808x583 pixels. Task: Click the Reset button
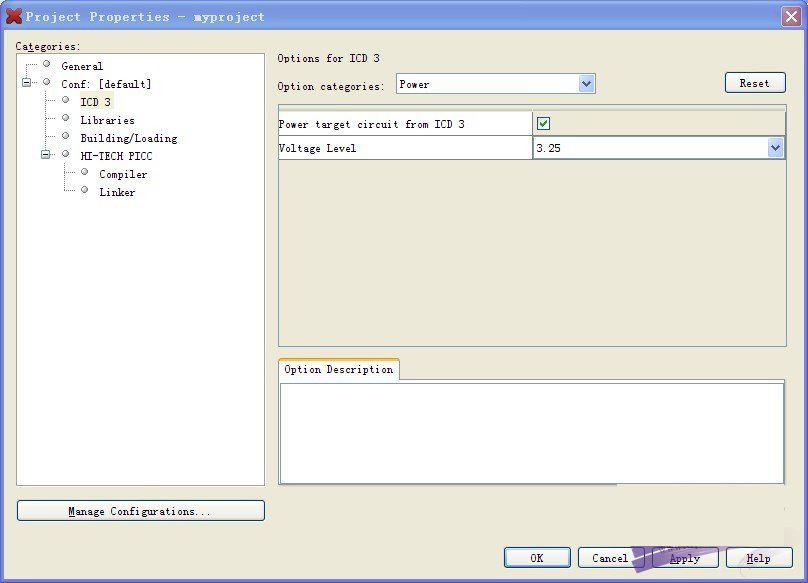point(755,83)
